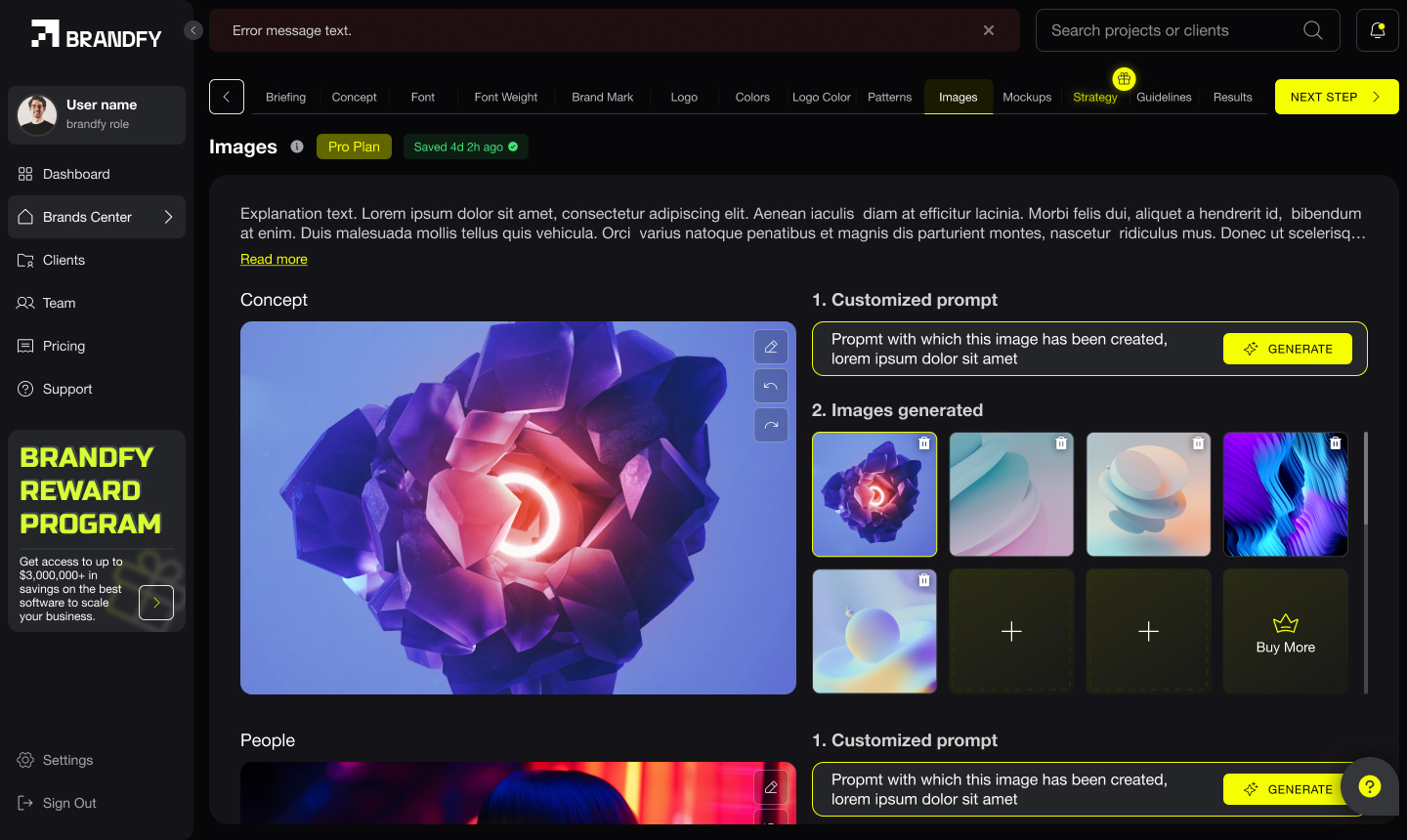Click undo arrow on Concept image
Viewport: 1407px width, 840px height.
click(x=771, y=386)
